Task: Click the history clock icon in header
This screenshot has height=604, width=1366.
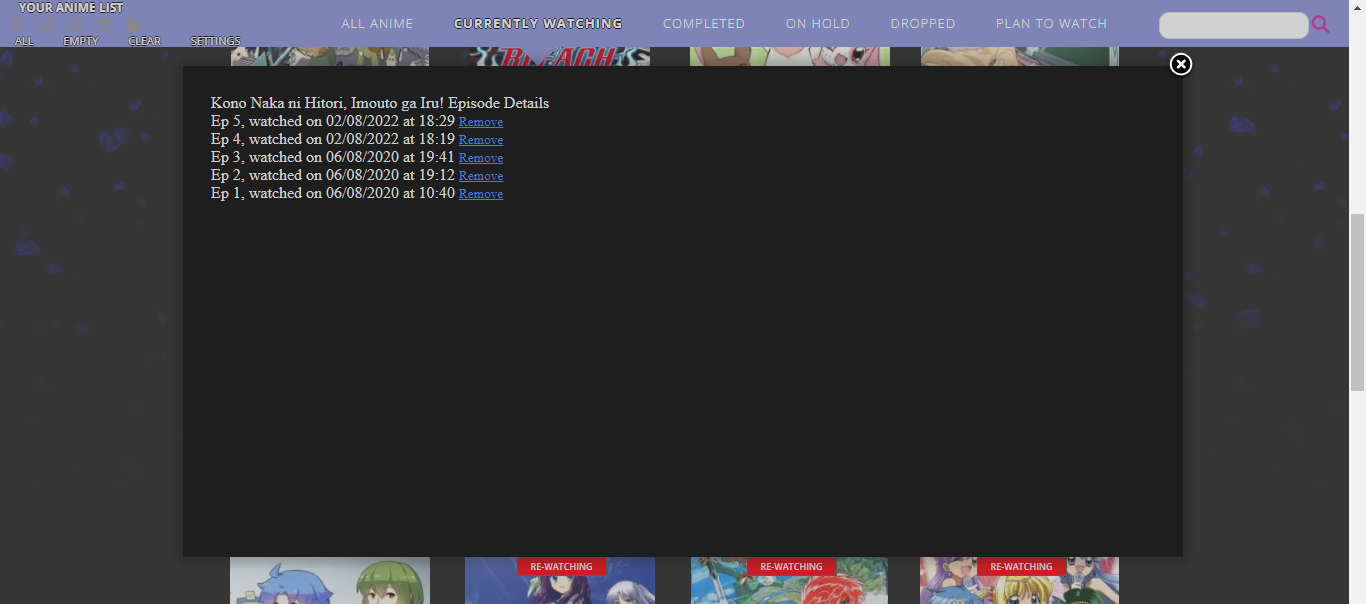Action: 104,25
